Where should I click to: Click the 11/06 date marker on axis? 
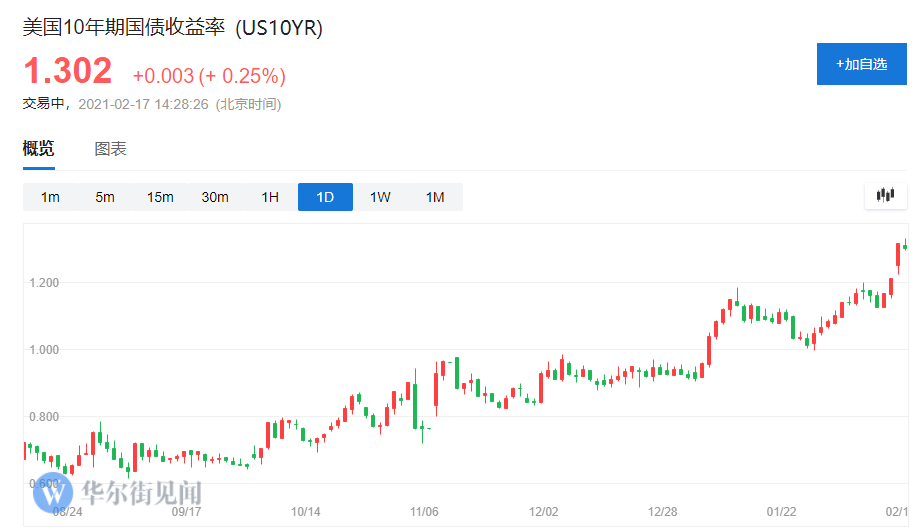tap(425, 512)
